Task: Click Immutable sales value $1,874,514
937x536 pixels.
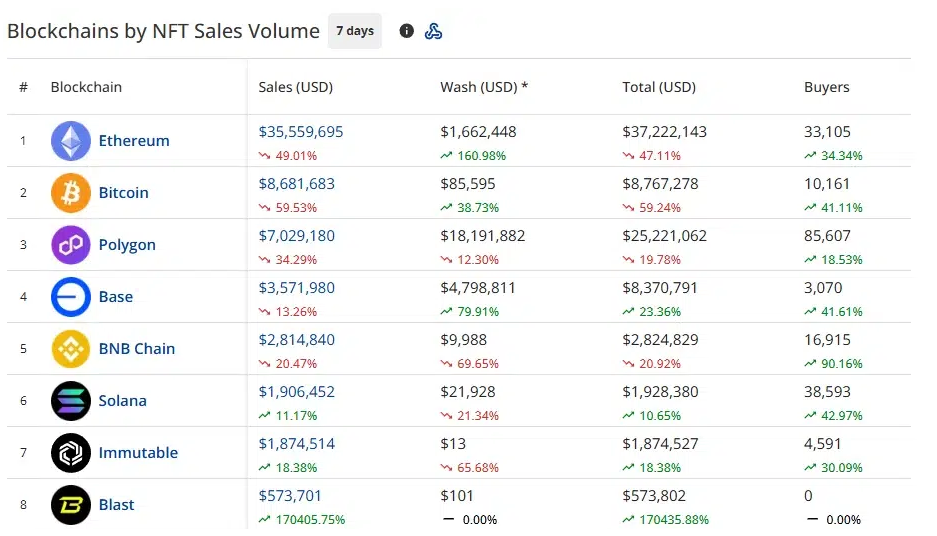Action: 296,444
